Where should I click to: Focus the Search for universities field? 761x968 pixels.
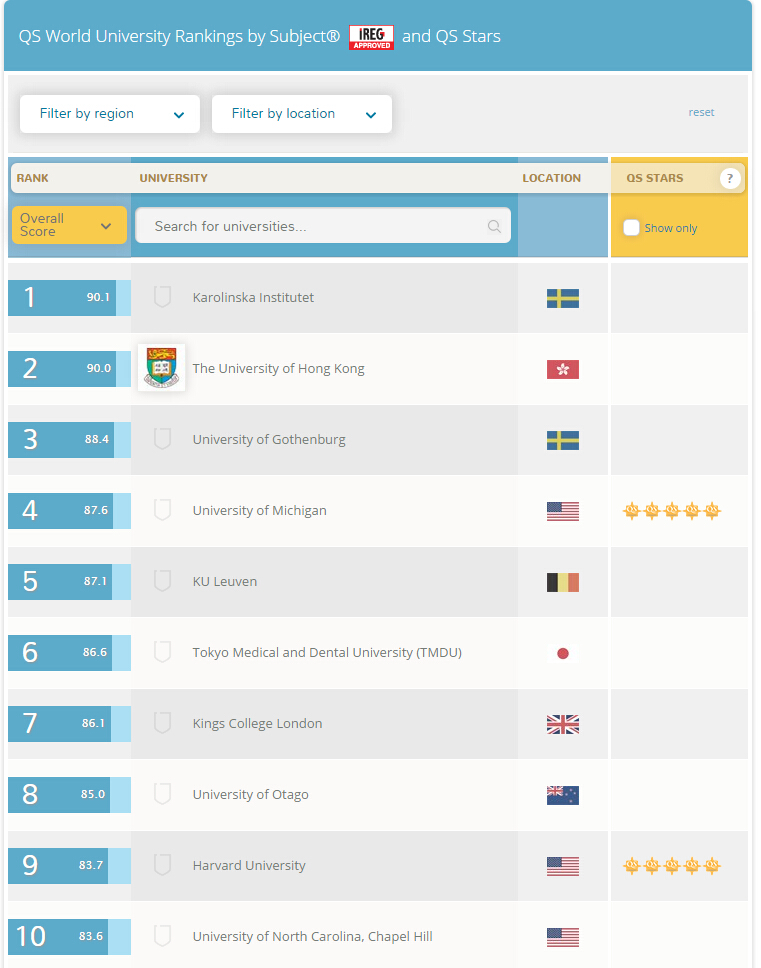[315, 227]
